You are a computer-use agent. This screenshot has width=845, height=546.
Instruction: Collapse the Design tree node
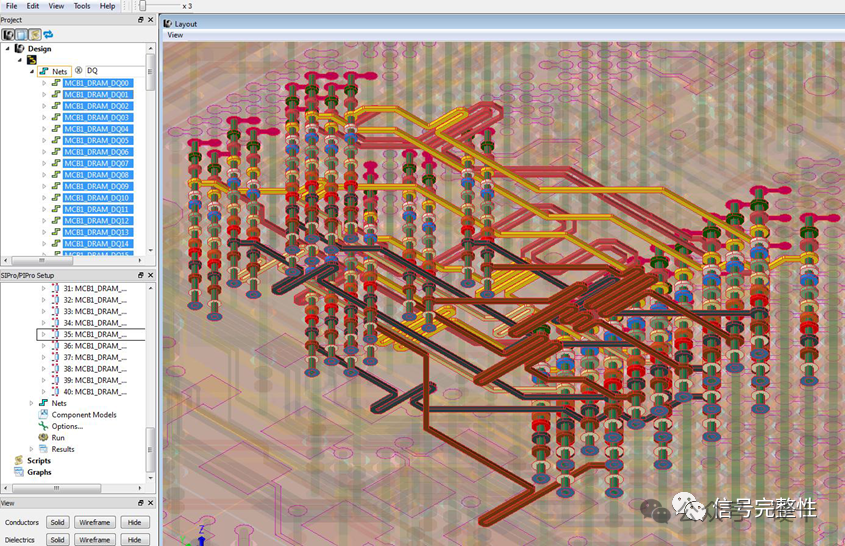8,49
